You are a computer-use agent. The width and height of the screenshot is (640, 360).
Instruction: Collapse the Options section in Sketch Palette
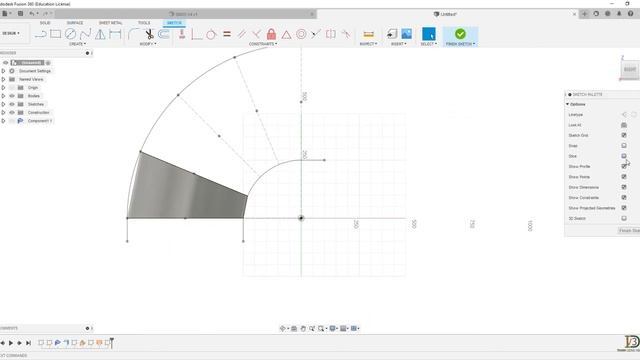[x=567, y=104]
